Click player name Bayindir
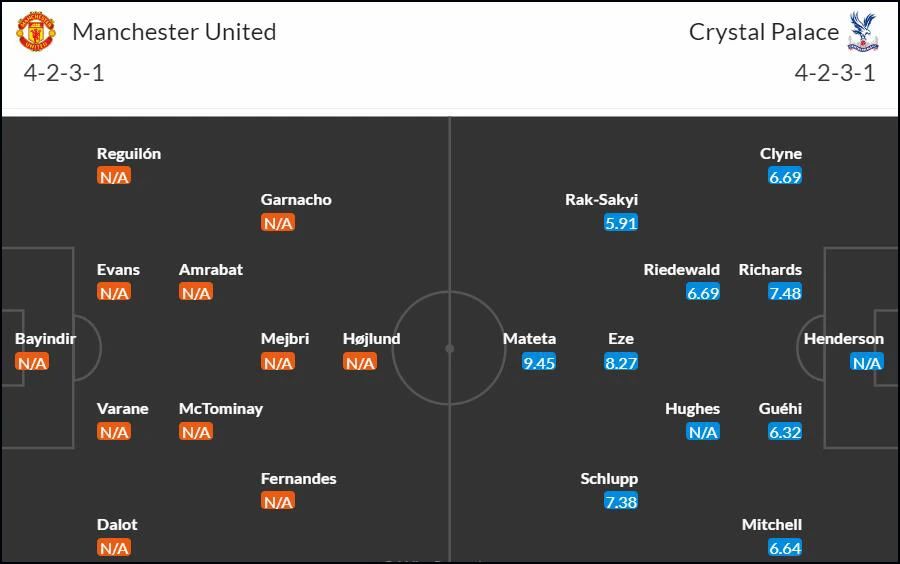Image resolution: width=900 pixels, height=564 pixels. pyautogui.click(x=45, y=339)
